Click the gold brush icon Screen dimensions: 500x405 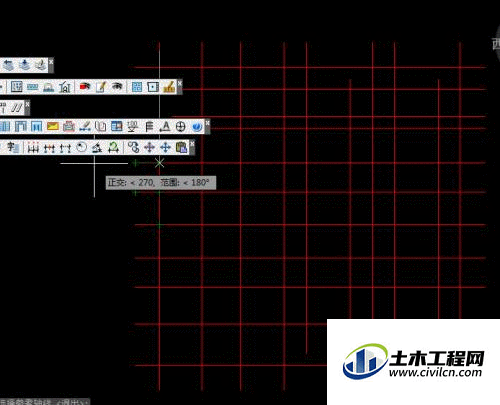[169, 87]
